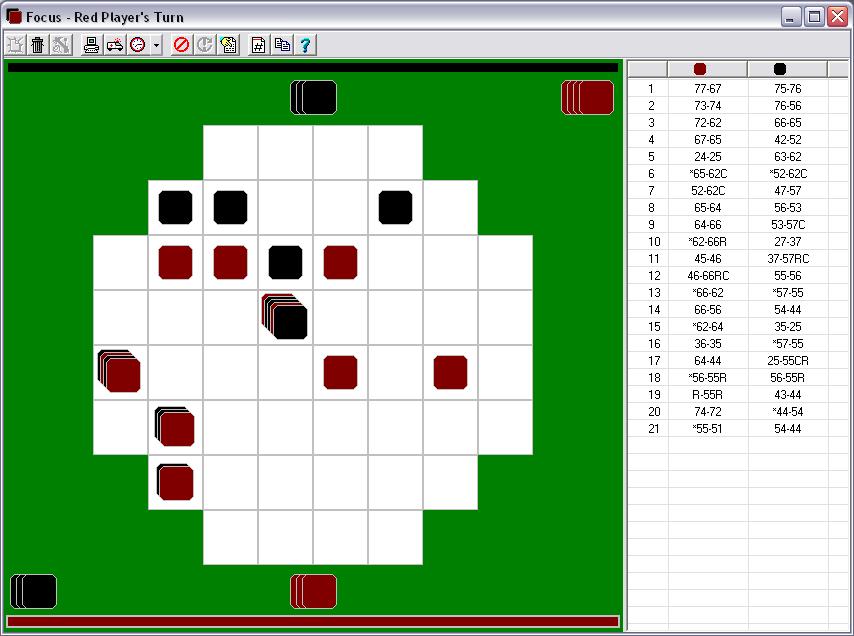854x636 pixels.
Task: Open help with the question mark icon
Action: pyautogui.click(x=305, y=45)
